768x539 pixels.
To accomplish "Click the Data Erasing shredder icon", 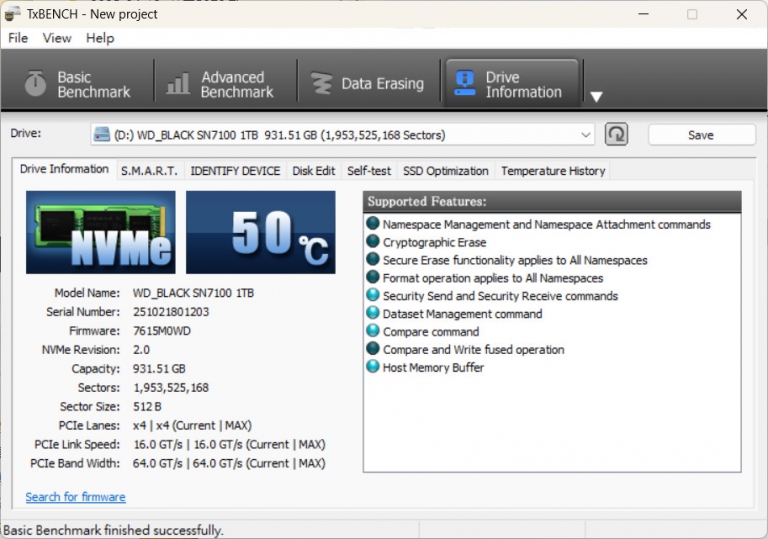I will [322, 83].
